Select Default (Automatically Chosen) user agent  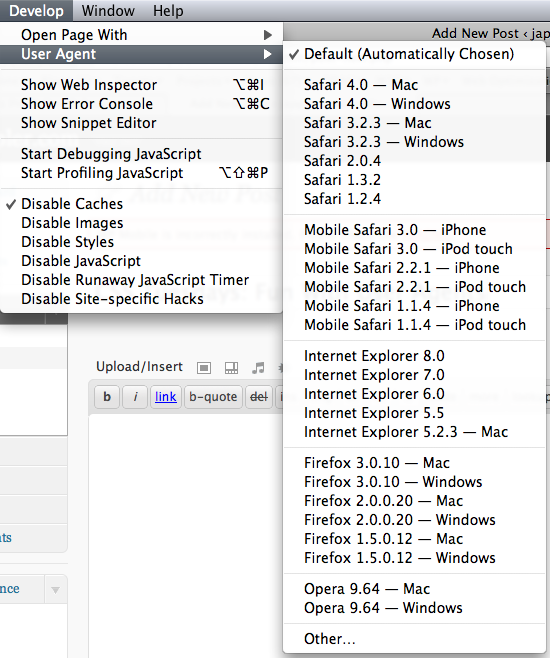point(414,54)
